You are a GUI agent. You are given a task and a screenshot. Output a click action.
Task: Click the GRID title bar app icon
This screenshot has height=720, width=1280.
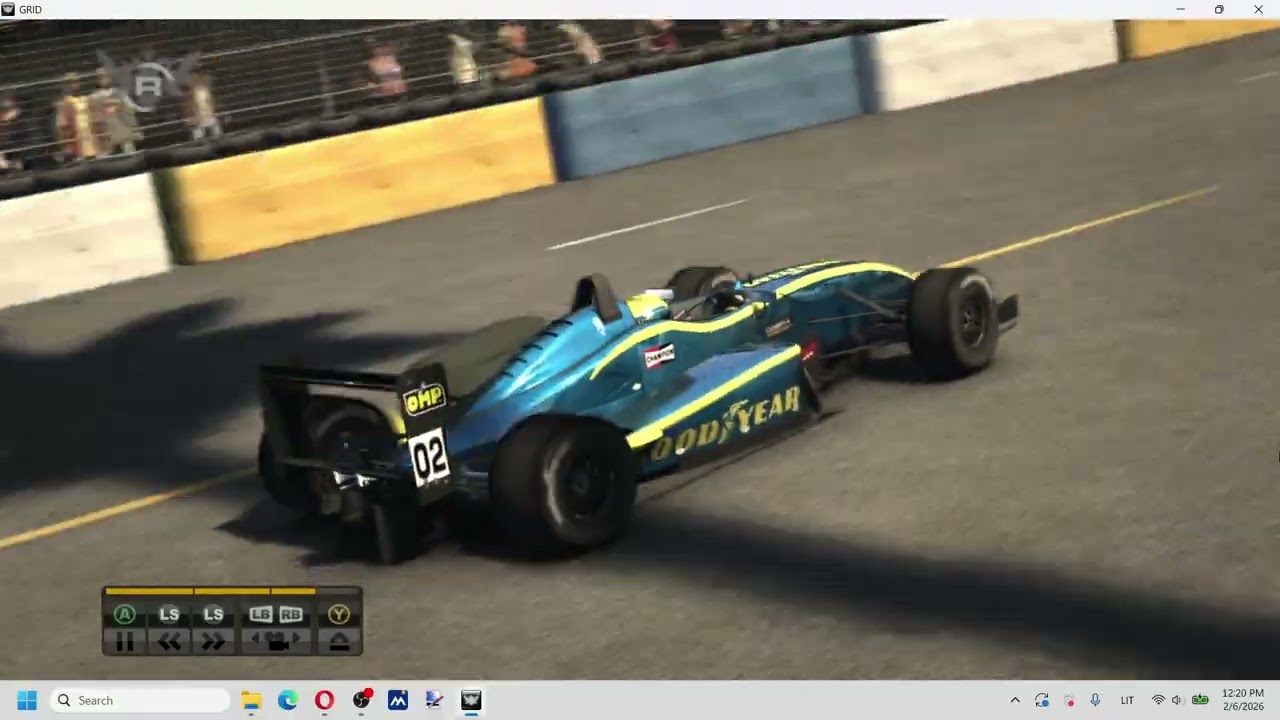(8, 9)
